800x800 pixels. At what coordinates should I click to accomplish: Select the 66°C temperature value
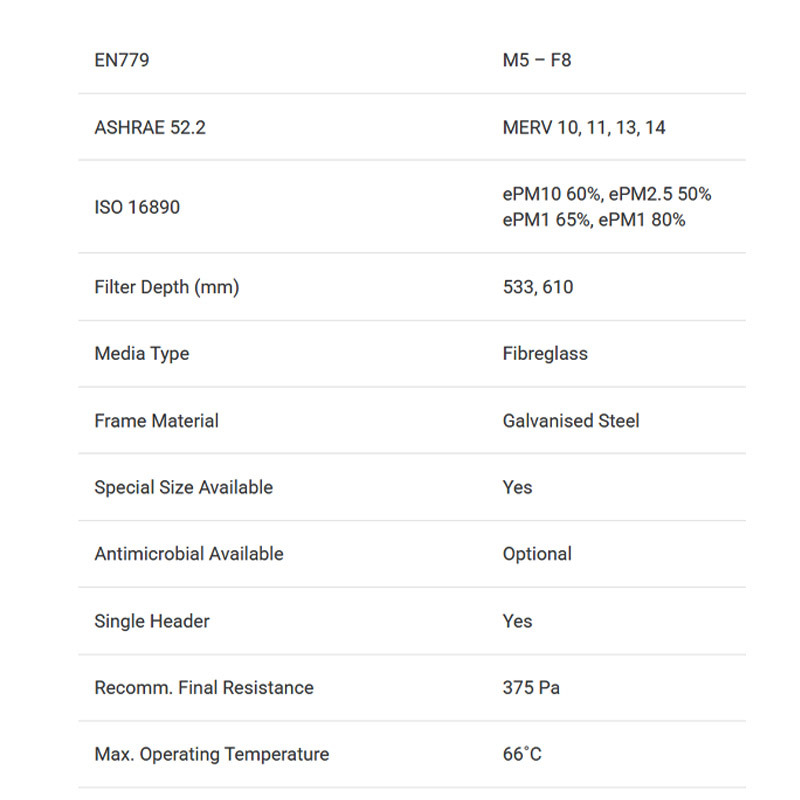pos(522,754)
